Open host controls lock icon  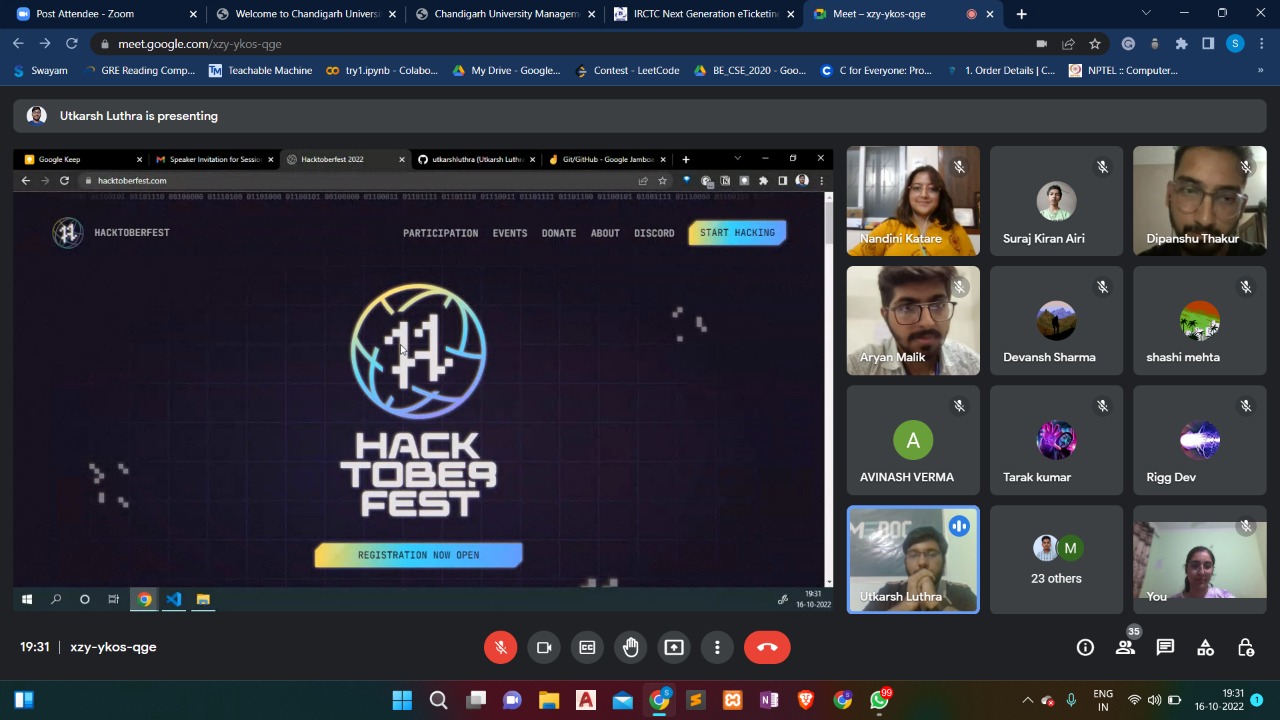coord(1245,647)
